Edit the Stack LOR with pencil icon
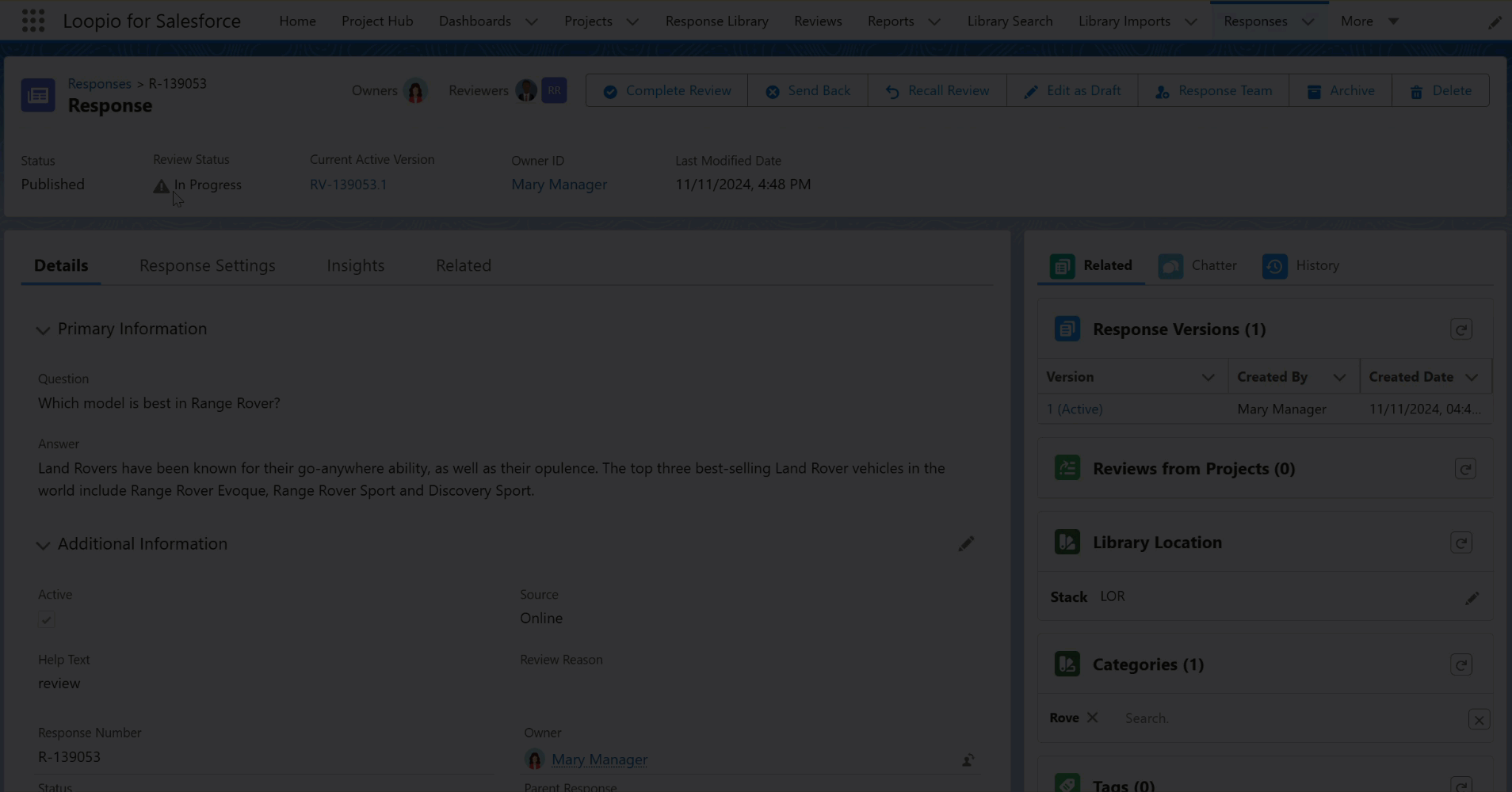 coord(1472,598)
